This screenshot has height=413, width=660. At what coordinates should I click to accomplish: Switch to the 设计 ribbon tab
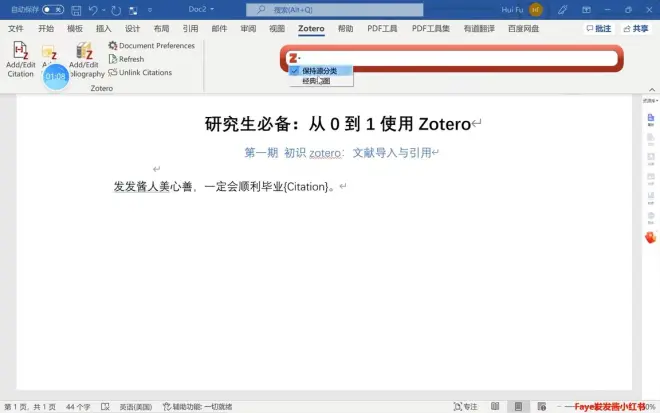(x=132, y=29)
